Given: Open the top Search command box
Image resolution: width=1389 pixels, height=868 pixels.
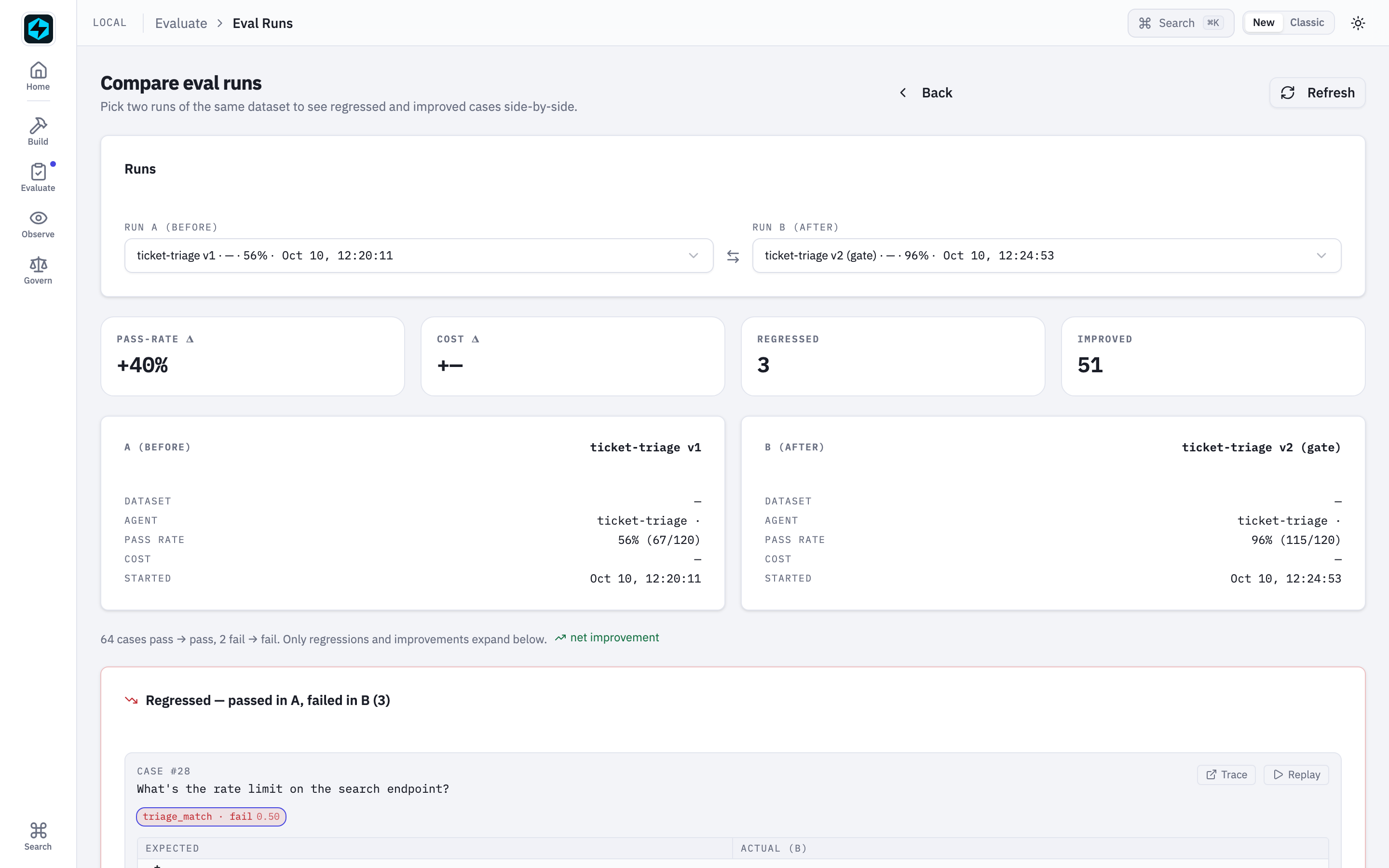Looking at the screenshot, I should click(1180, 23).
